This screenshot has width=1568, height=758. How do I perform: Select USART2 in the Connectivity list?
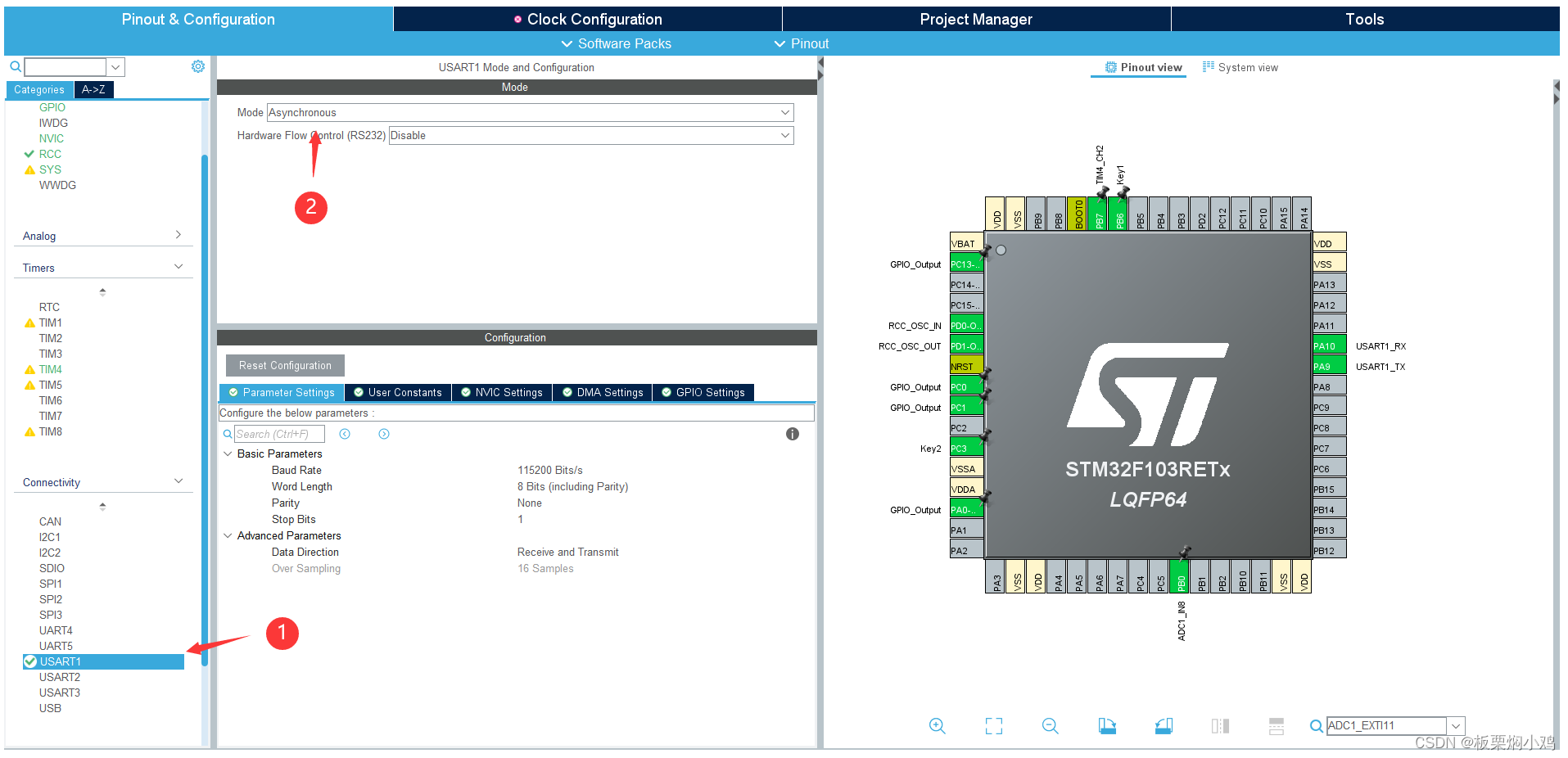60,677
